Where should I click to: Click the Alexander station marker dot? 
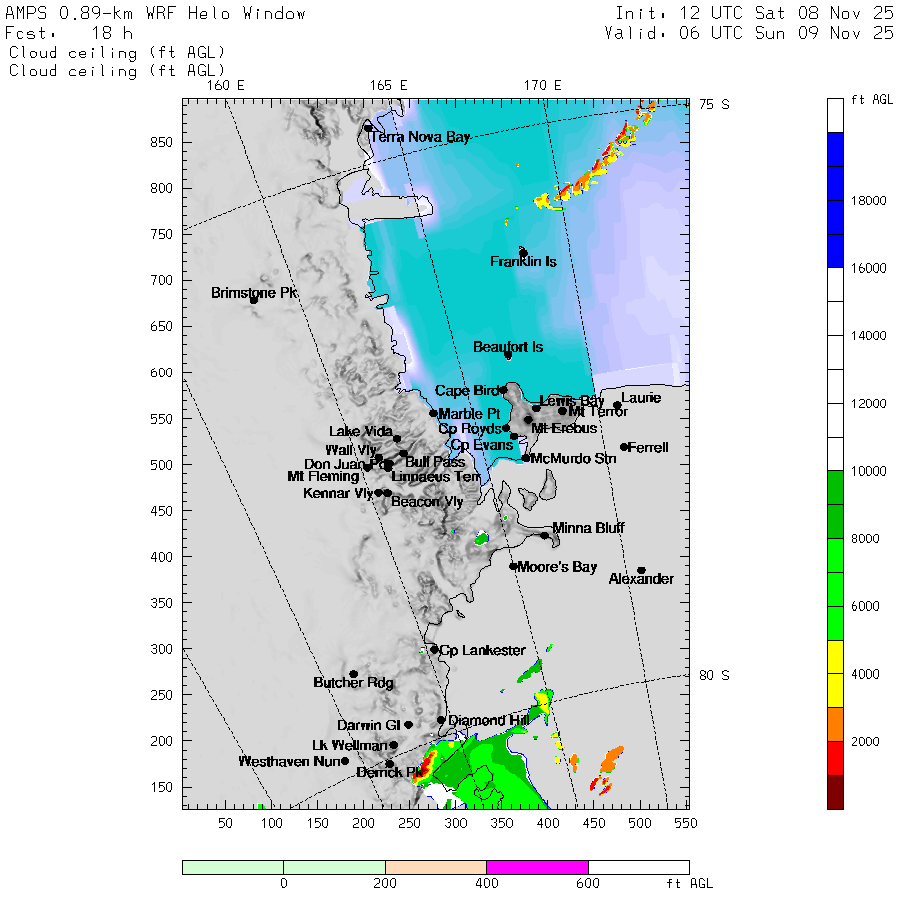tap(642, 571)
